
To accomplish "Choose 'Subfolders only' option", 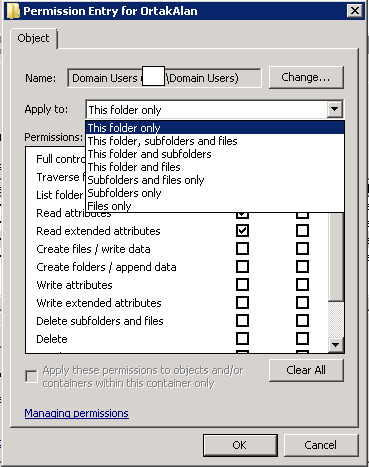I will tap(215, 193).
